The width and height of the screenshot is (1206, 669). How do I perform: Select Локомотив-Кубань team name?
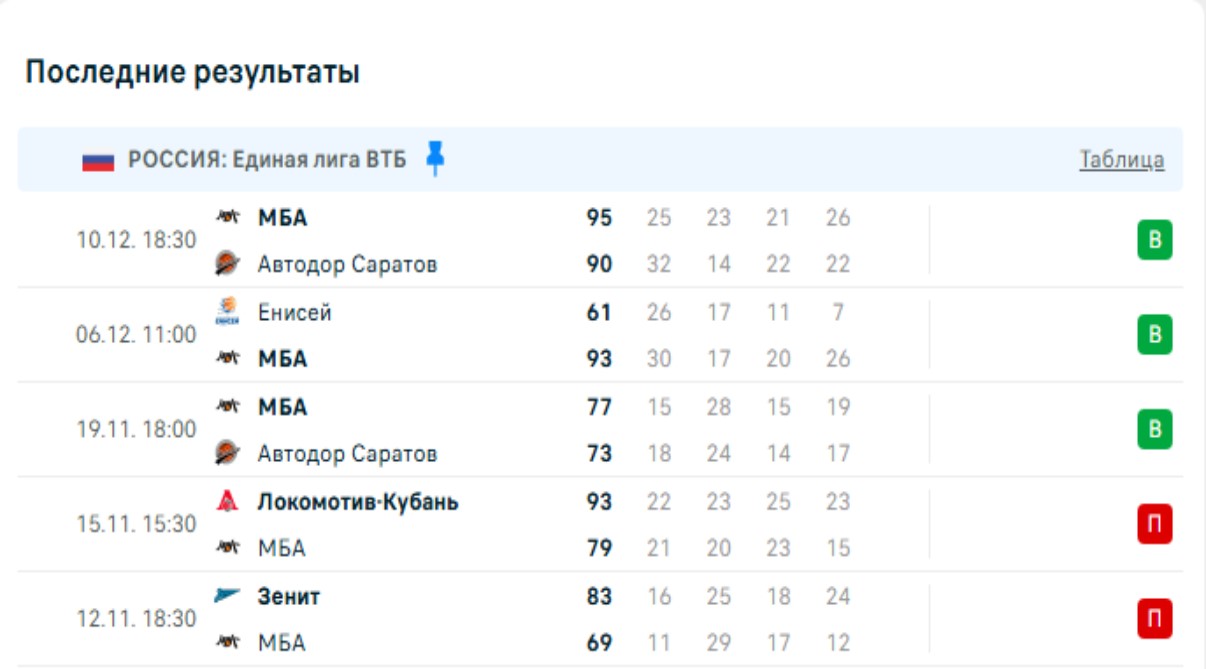click(x=358, y=502)
